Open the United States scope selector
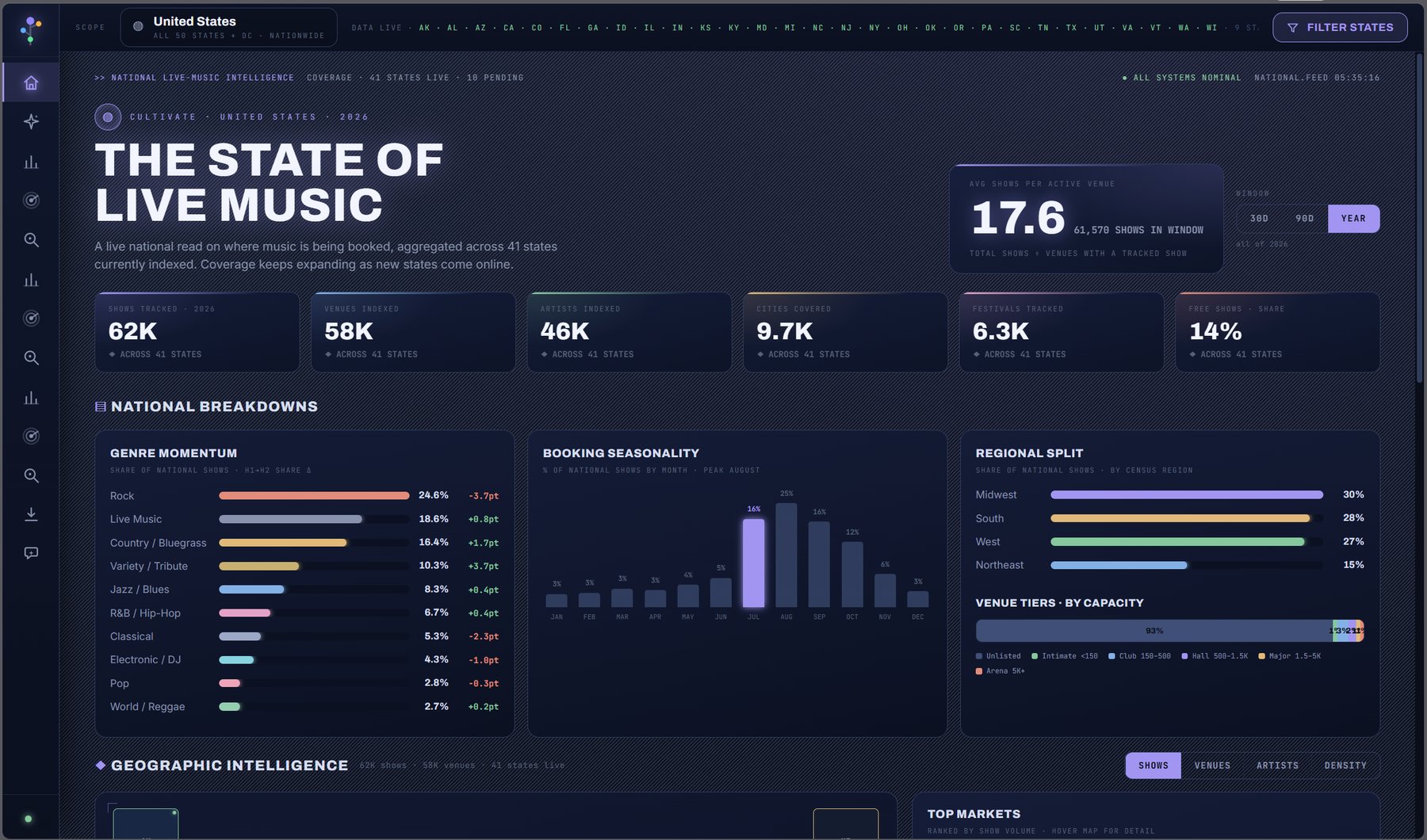Viewport: 1427px width, 840px height. tap(228, 28)
